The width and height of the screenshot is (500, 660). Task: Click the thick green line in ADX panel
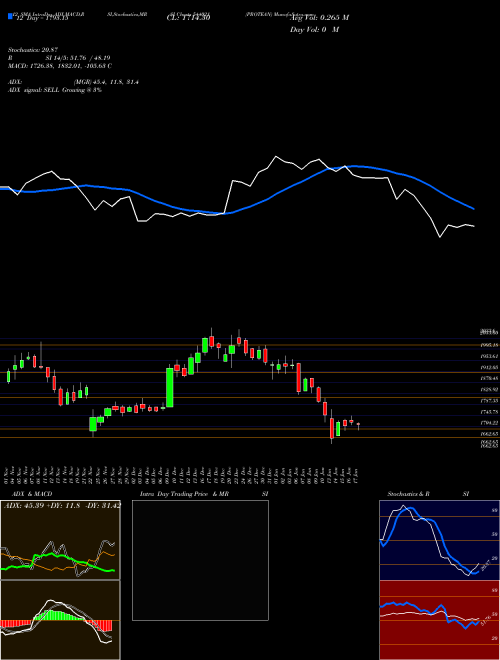point(51,554)
